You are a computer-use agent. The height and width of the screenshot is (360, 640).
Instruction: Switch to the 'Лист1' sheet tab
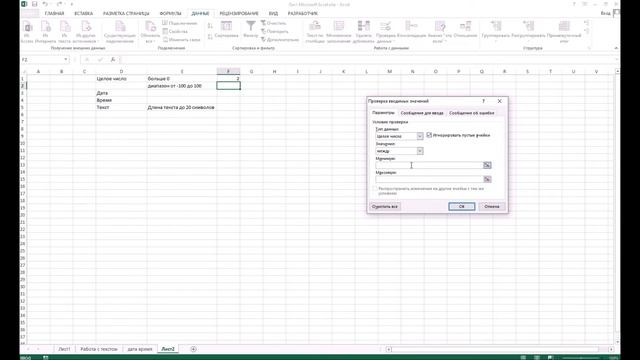pos(64,349)
